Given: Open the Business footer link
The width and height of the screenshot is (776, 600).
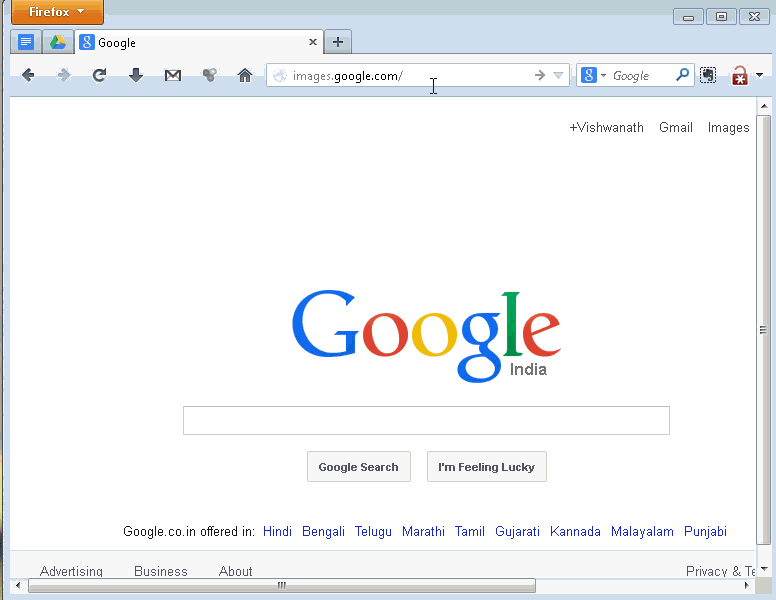Looking at the screenshot, I should [x=161, y=571].
